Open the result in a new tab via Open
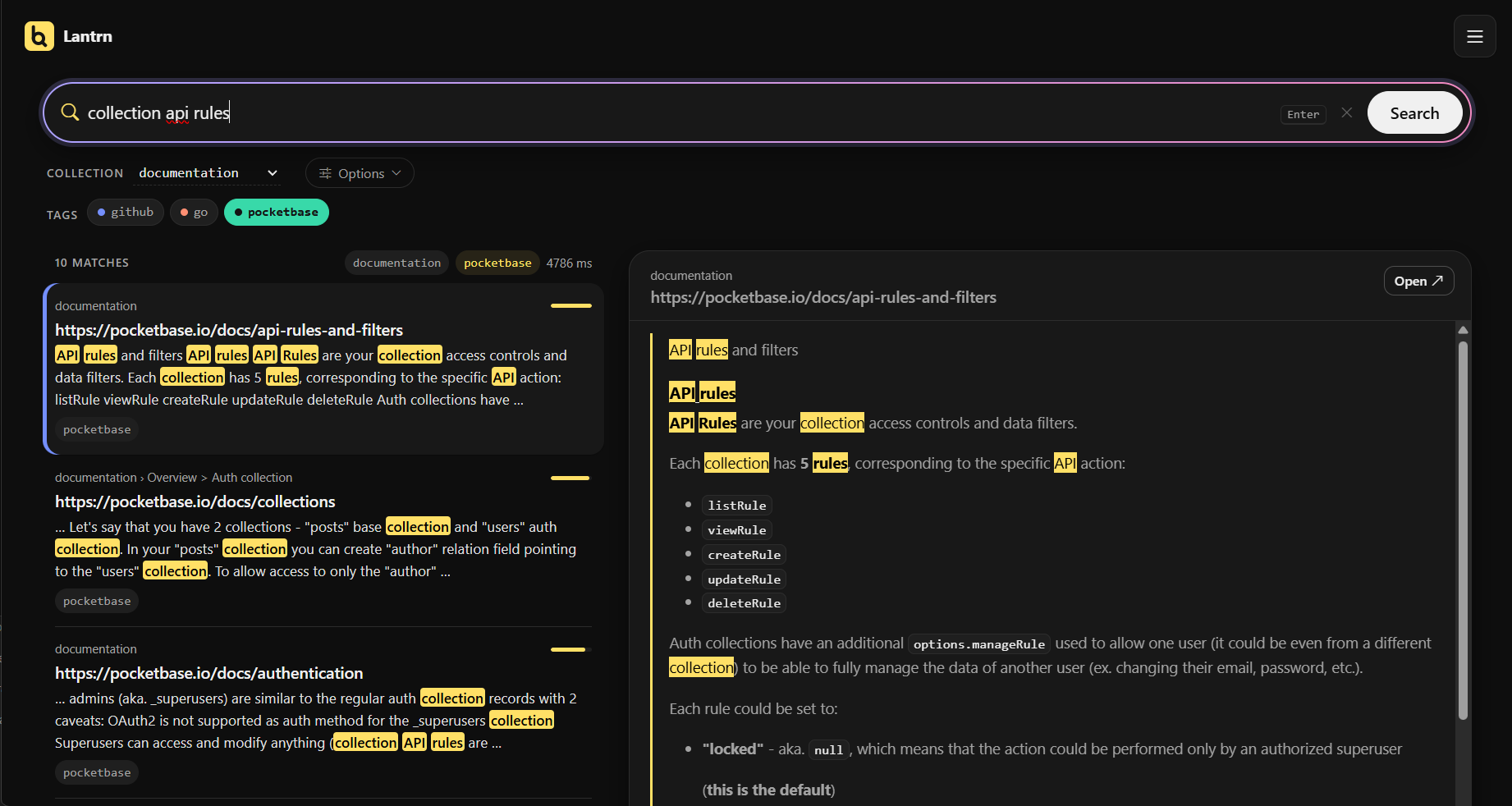 pos(1418,281)
